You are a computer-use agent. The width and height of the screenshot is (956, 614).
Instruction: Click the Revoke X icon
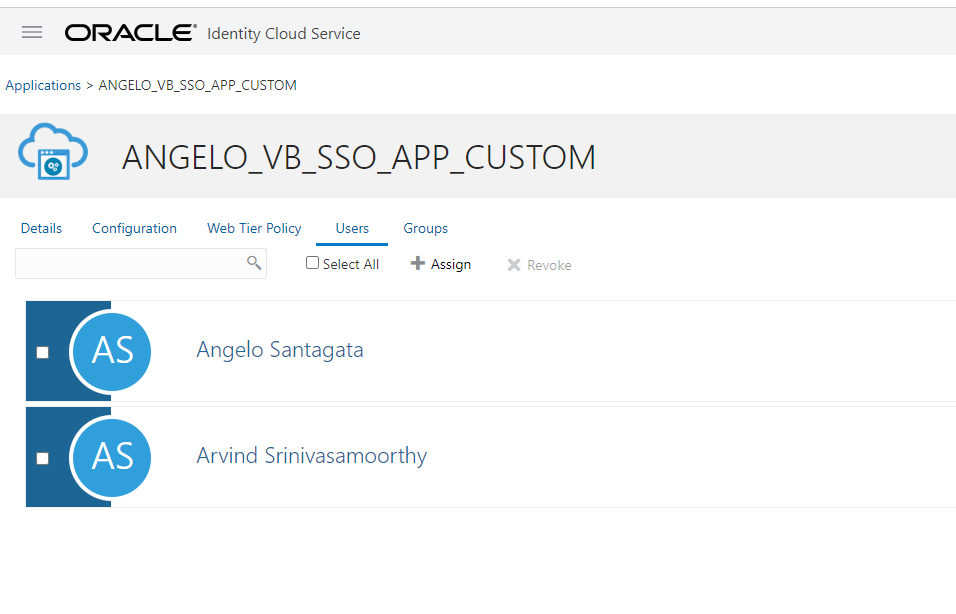514,265
